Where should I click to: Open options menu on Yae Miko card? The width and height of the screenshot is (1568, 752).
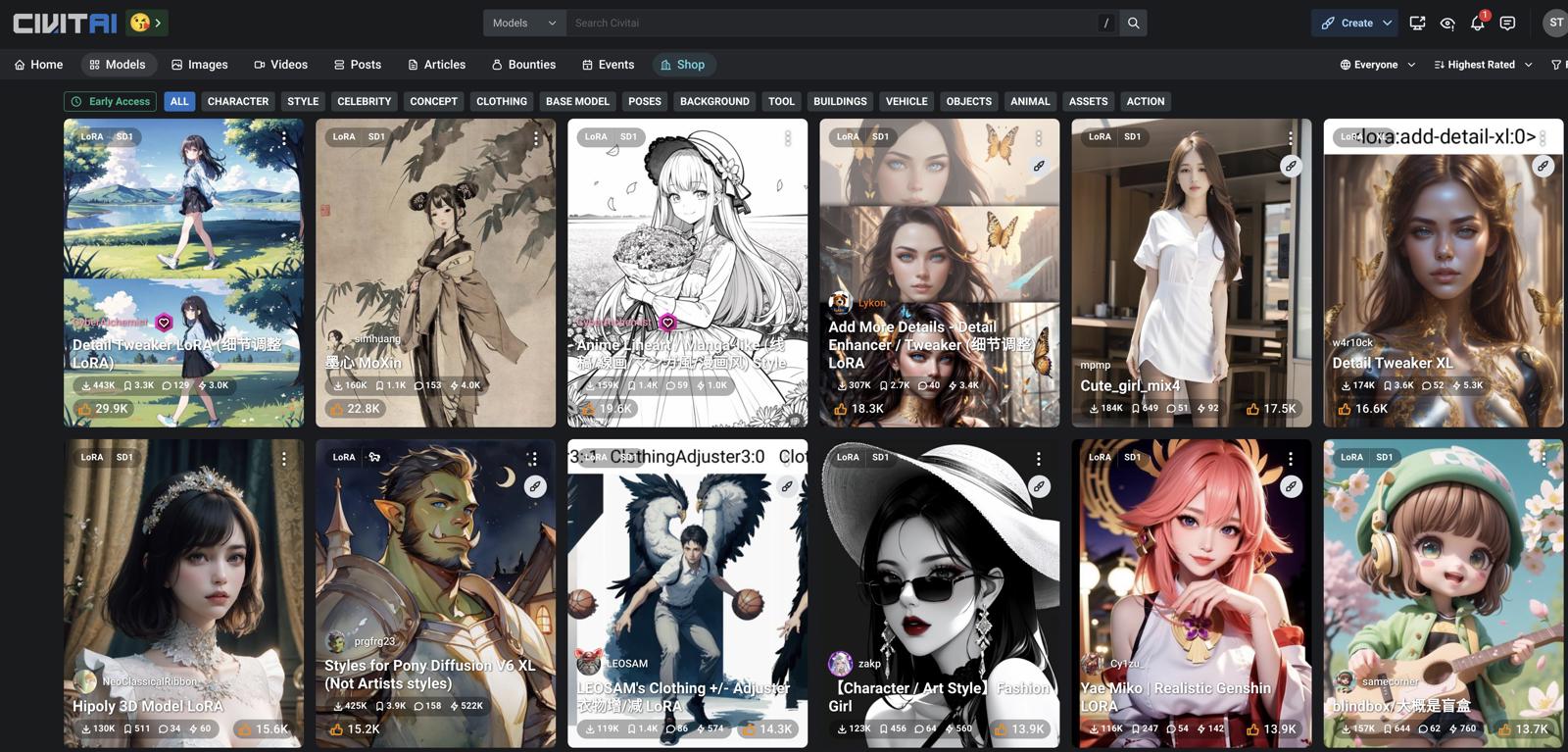click(x=1291, y=459)
